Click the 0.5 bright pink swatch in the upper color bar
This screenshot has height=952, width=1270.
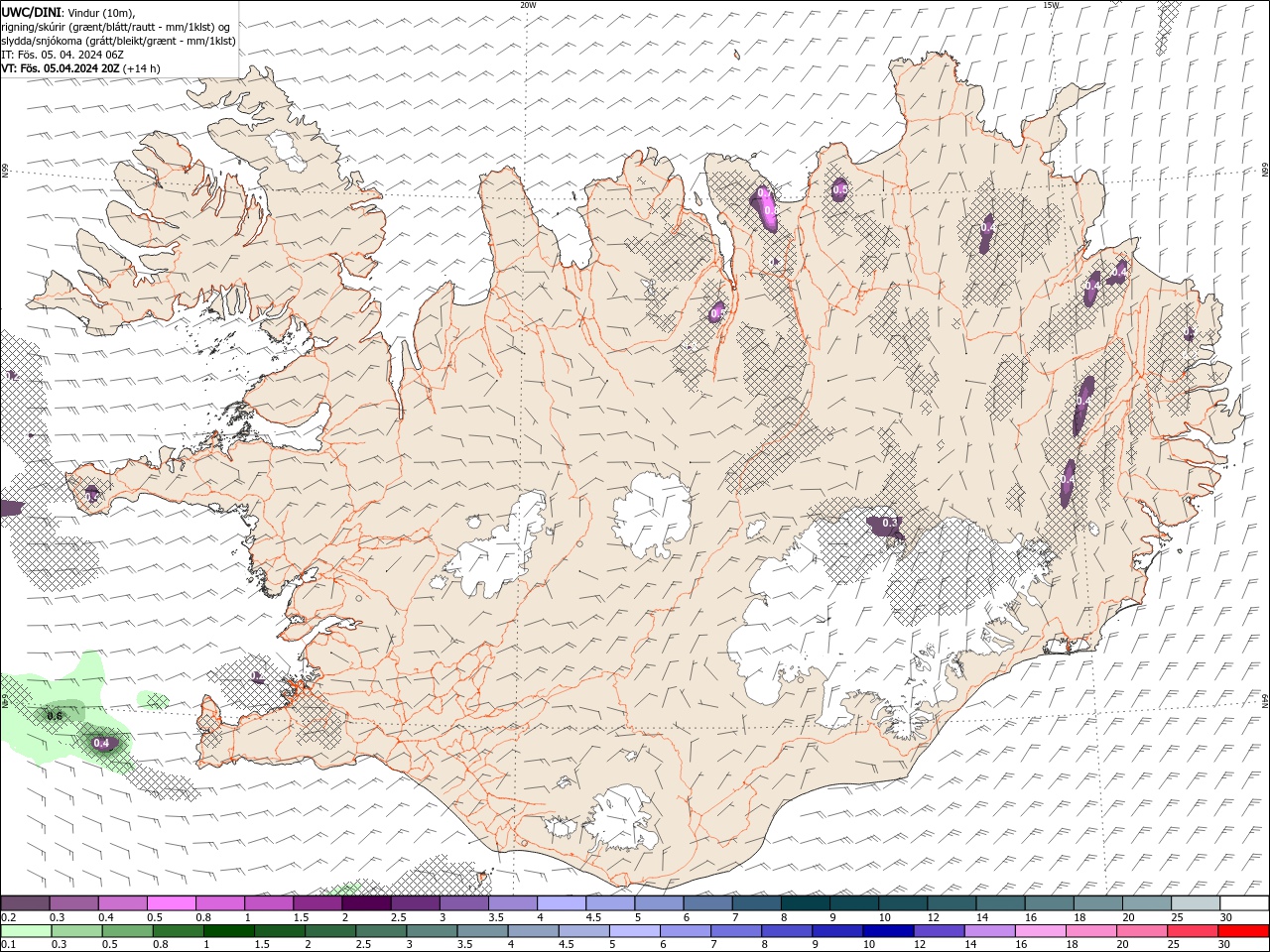(171, 903)
